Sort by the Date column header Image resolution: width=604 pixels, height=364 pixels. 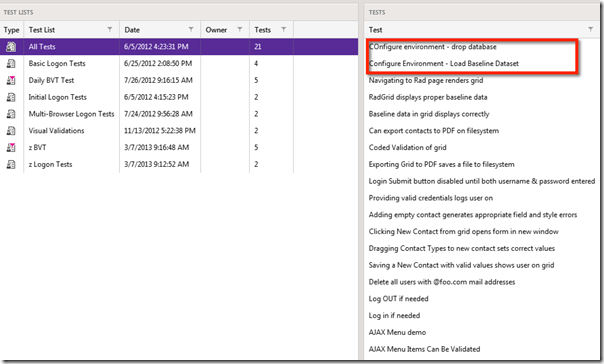point(132,30)
